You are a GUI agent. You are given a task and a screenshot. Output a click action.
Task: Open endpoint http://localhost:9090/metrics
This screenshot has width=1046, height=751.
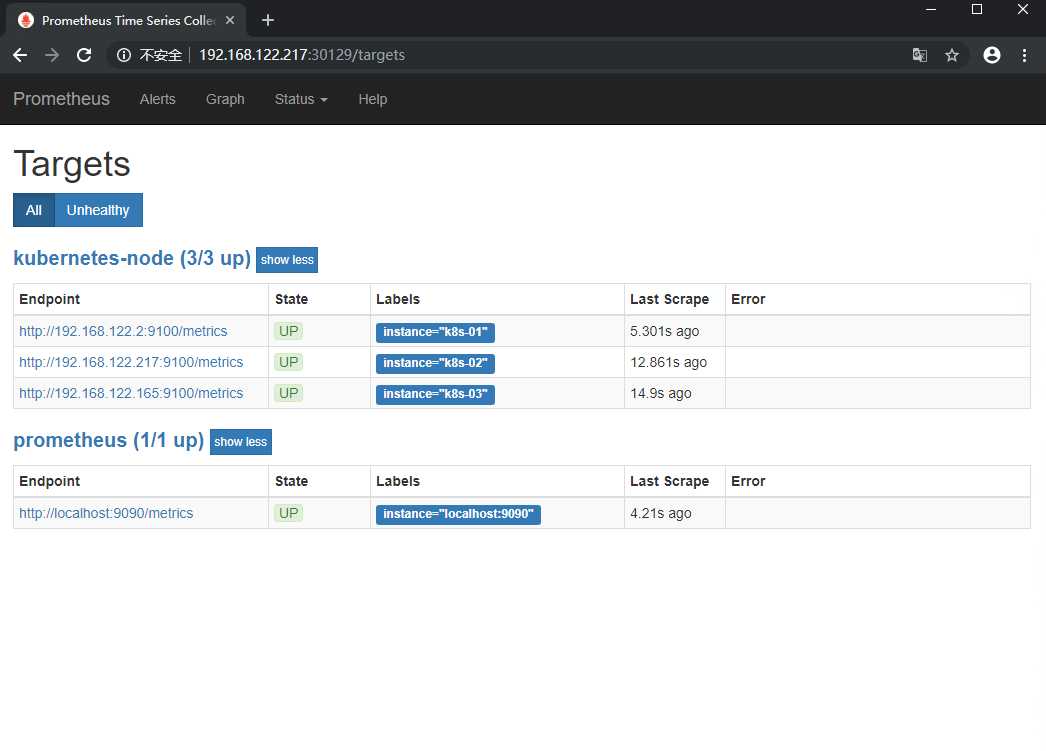point(106,513)
